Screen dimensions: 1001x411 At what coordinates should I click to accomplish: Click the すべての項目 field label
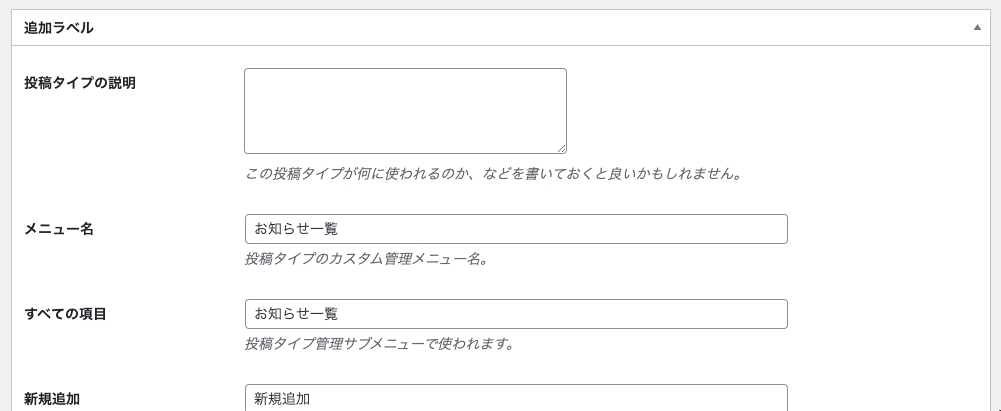tap(65, 314)
